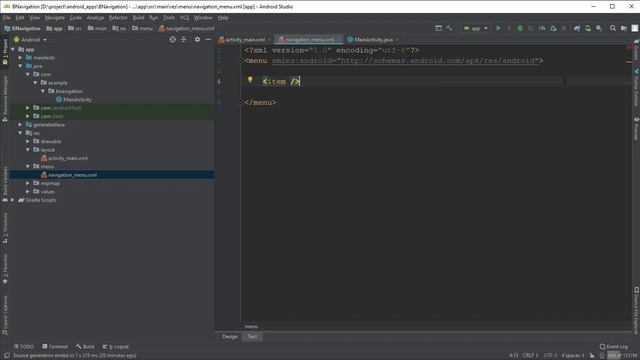
Task: Open the Tools menu
Action: pos(169,18)
